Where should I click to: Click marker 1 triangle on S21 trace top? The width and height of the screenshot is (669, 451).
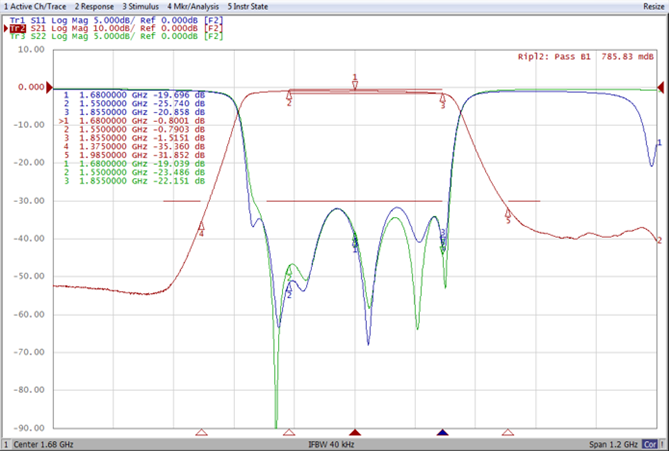pos(355,85)
